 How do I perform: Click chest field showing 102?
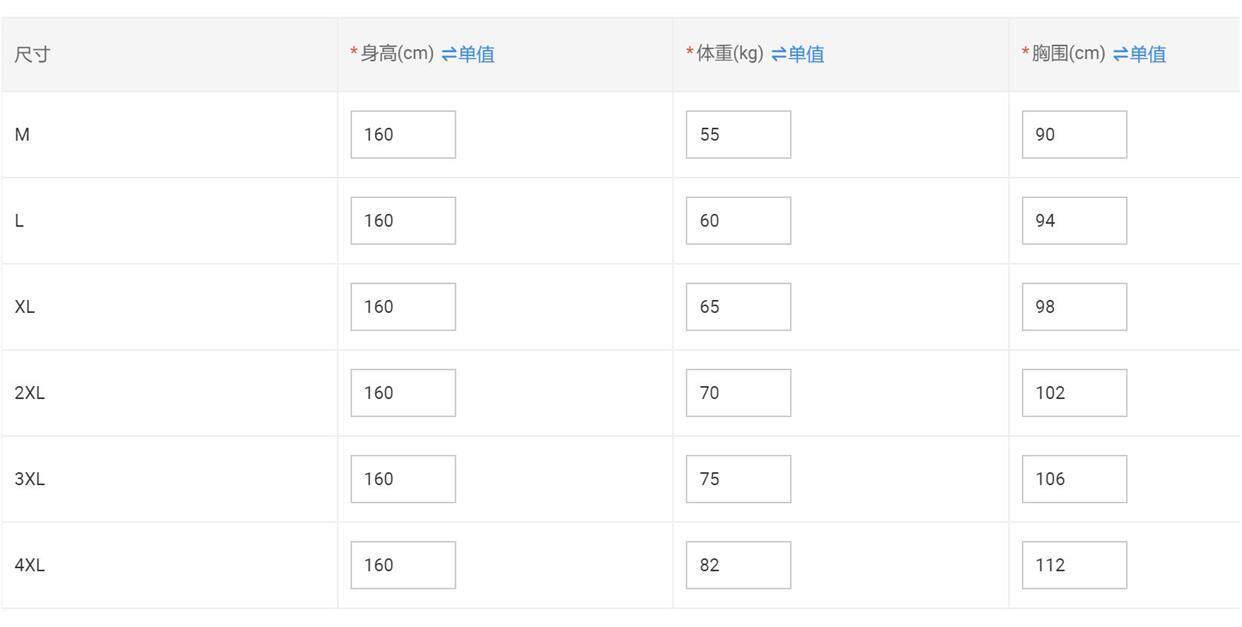coord(1074,392)
